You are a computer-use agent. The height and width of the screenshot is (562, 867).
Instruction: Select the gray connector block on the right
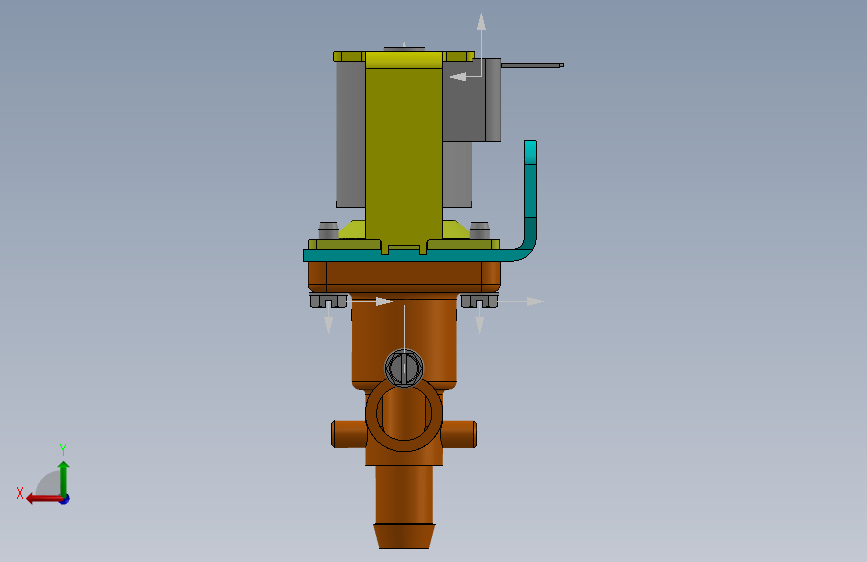pyautogui.click(x=472, y=100)
